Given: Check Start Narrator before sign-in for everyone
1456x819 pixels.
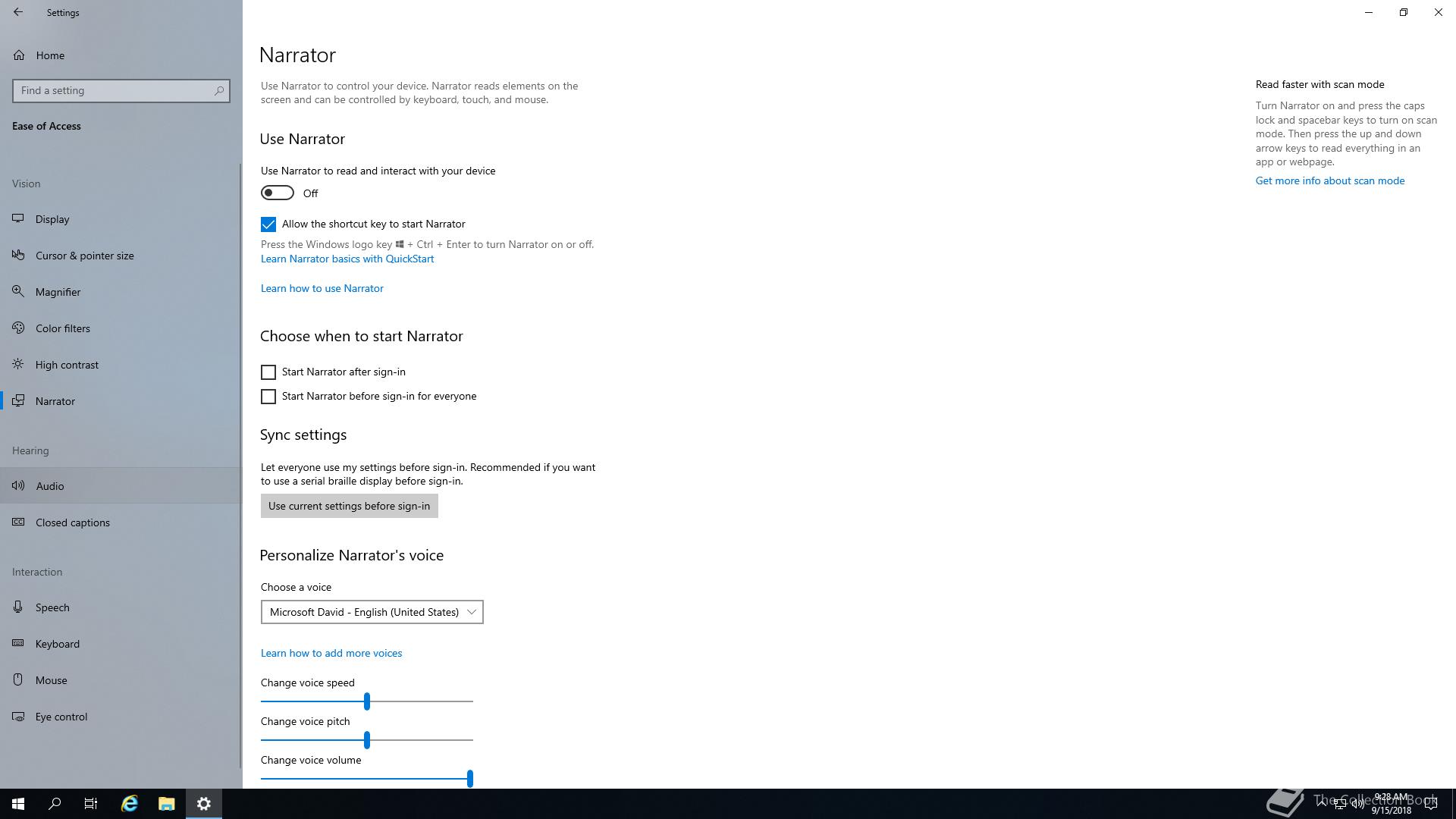Looking at the screenshot, I should pos(268,396).
